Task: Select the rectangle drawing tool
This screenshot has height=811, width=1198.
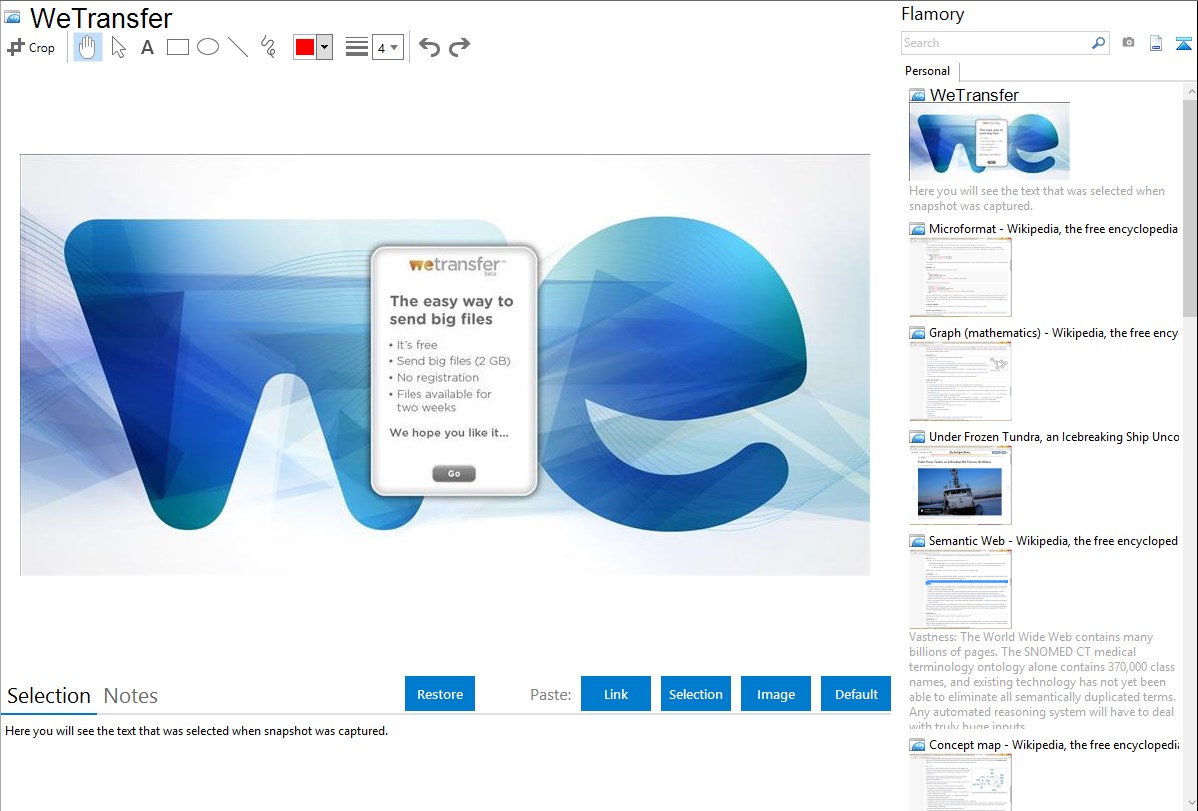Action: [x=177, y=47]
